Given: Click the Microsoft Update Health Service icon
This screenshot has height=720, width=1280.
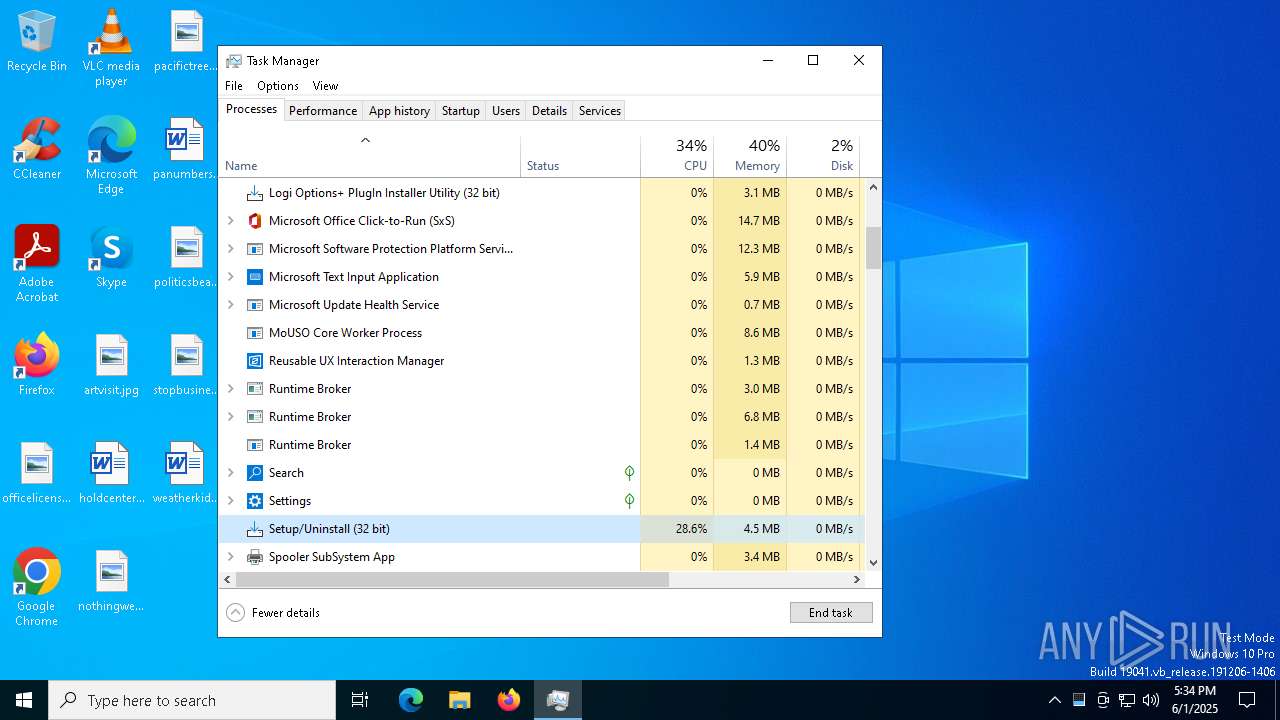Looking at the screenshot, I should pyautogui.click(x=254, y=305).
